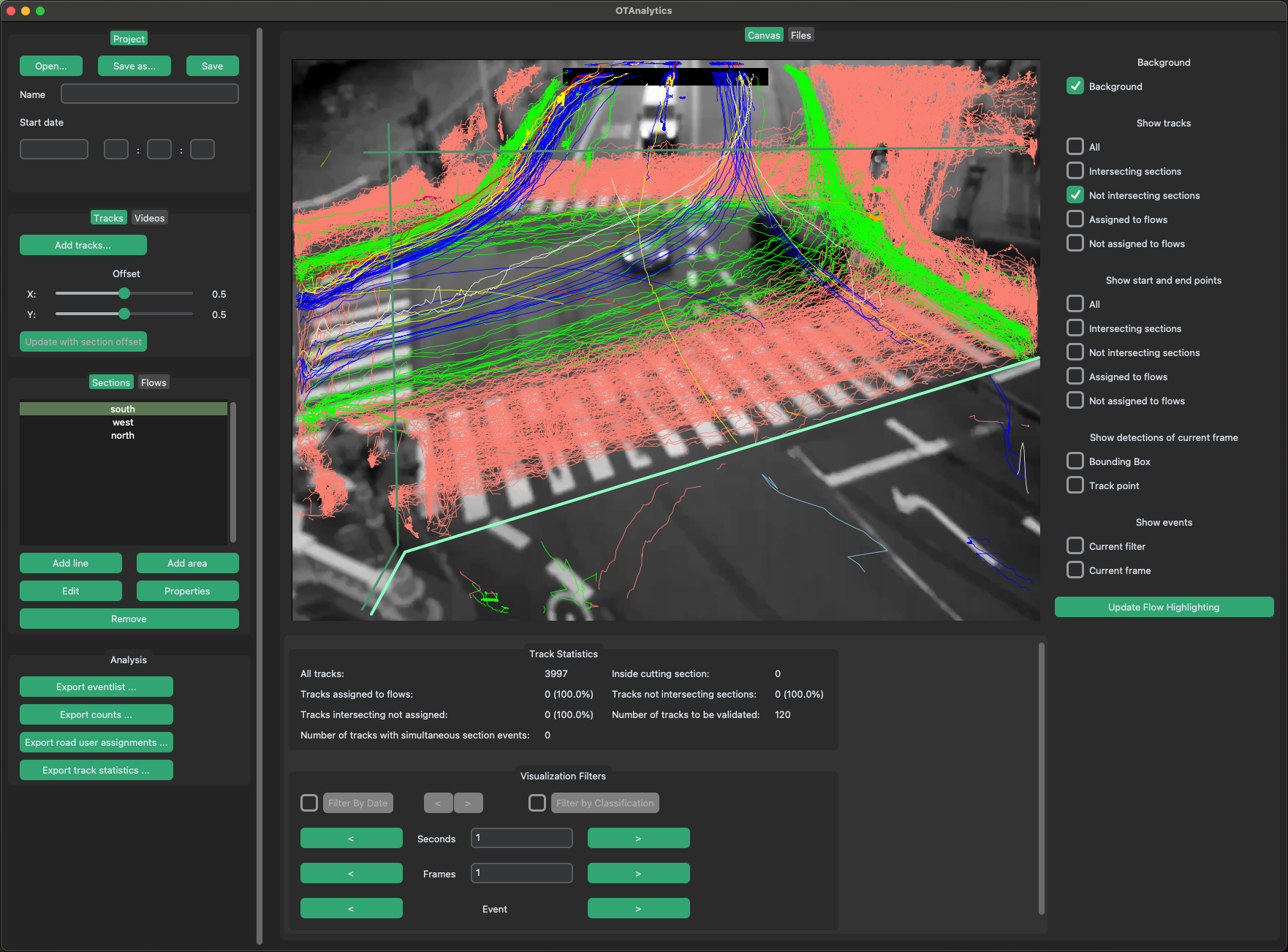Image resolution: width=1288 pixels, height=952 pixels.
Task: Enable "Bounding Box" detection display
Action: coord(1075,461)
